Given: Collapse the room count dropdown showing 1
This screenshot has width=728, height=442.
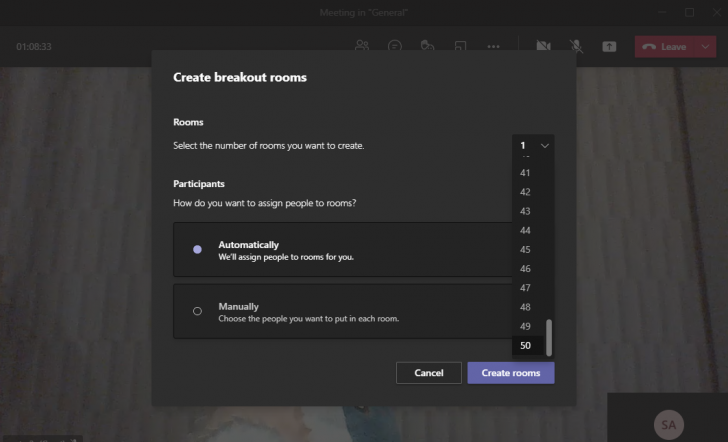Looking at the screenshot, I should point(533,146).
